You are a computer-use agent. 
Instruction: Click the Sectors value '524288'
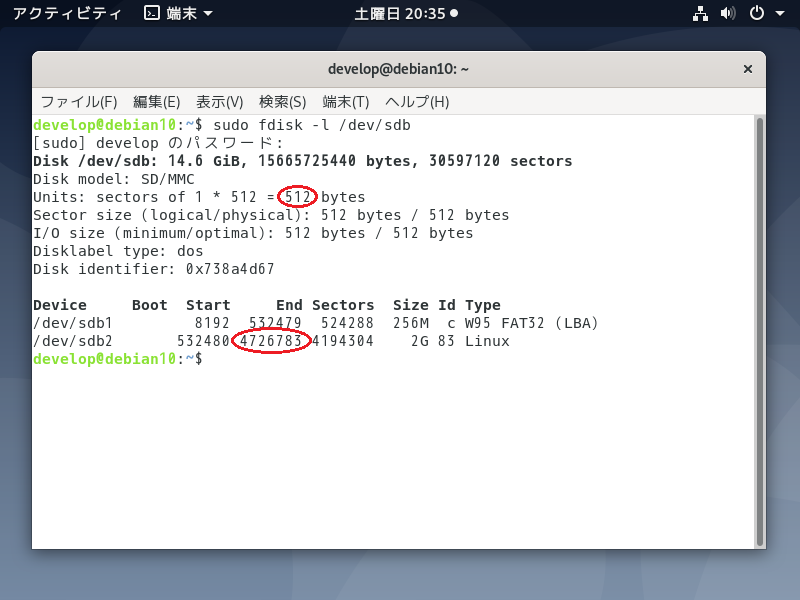347,323
